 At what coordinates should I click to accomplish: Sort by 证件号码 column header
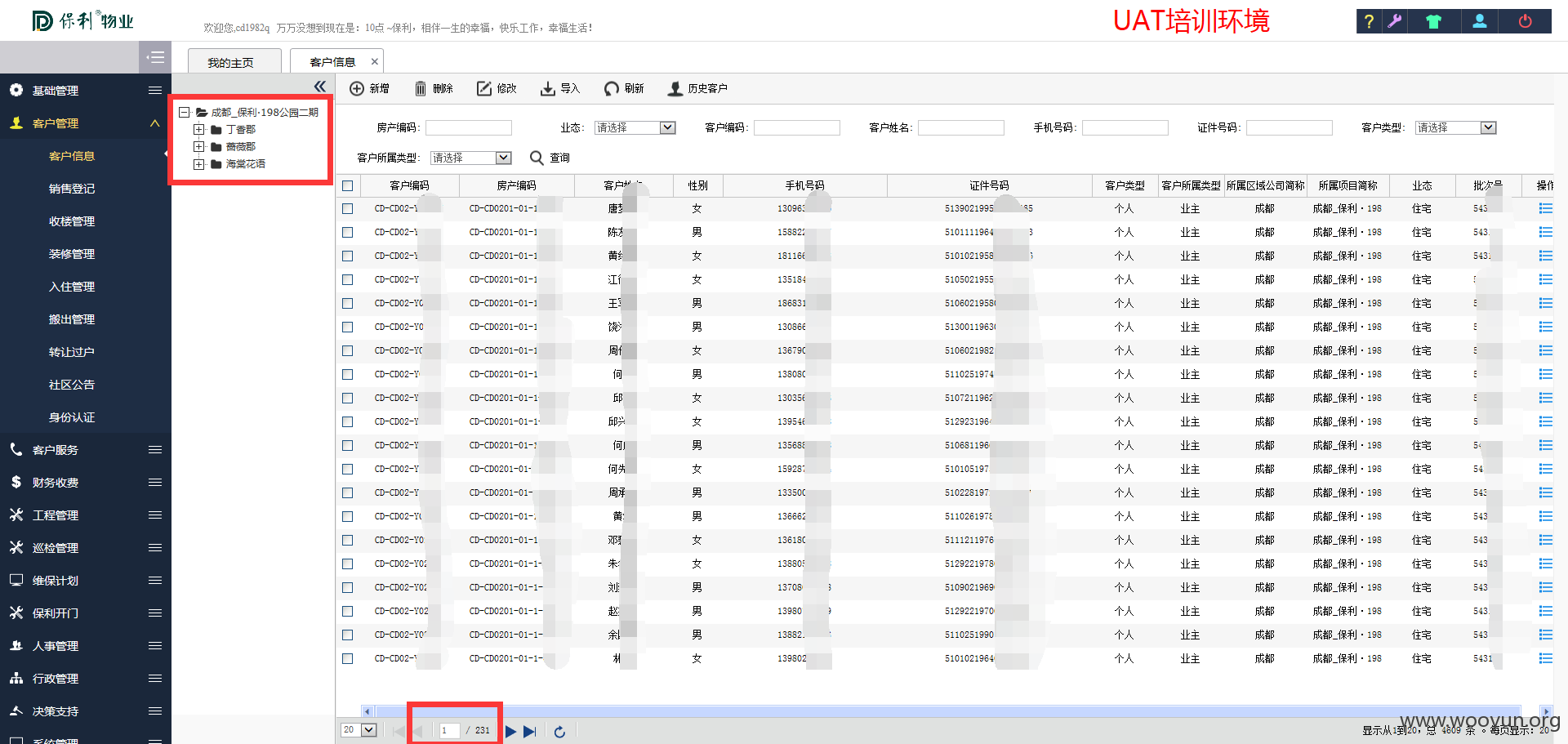(x=989, y=185)
